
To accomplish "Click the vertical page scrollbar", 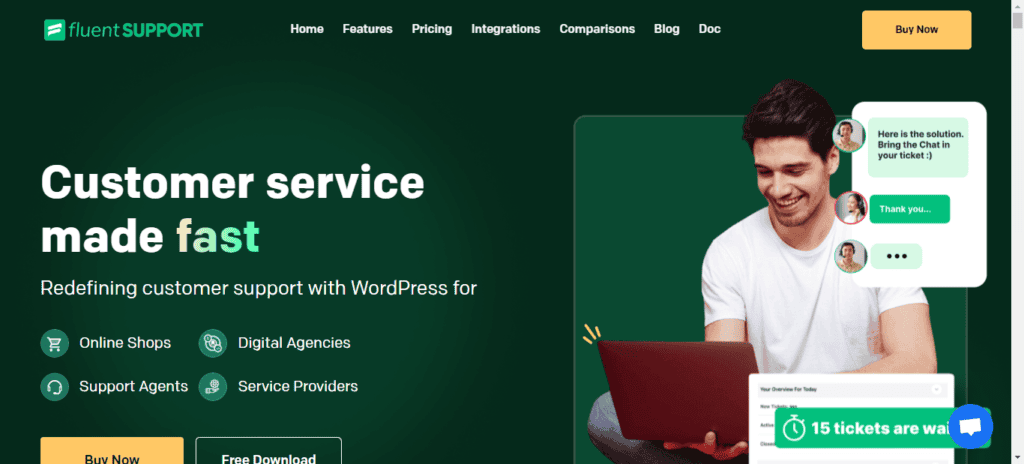I will click(x=1017, y=232).
